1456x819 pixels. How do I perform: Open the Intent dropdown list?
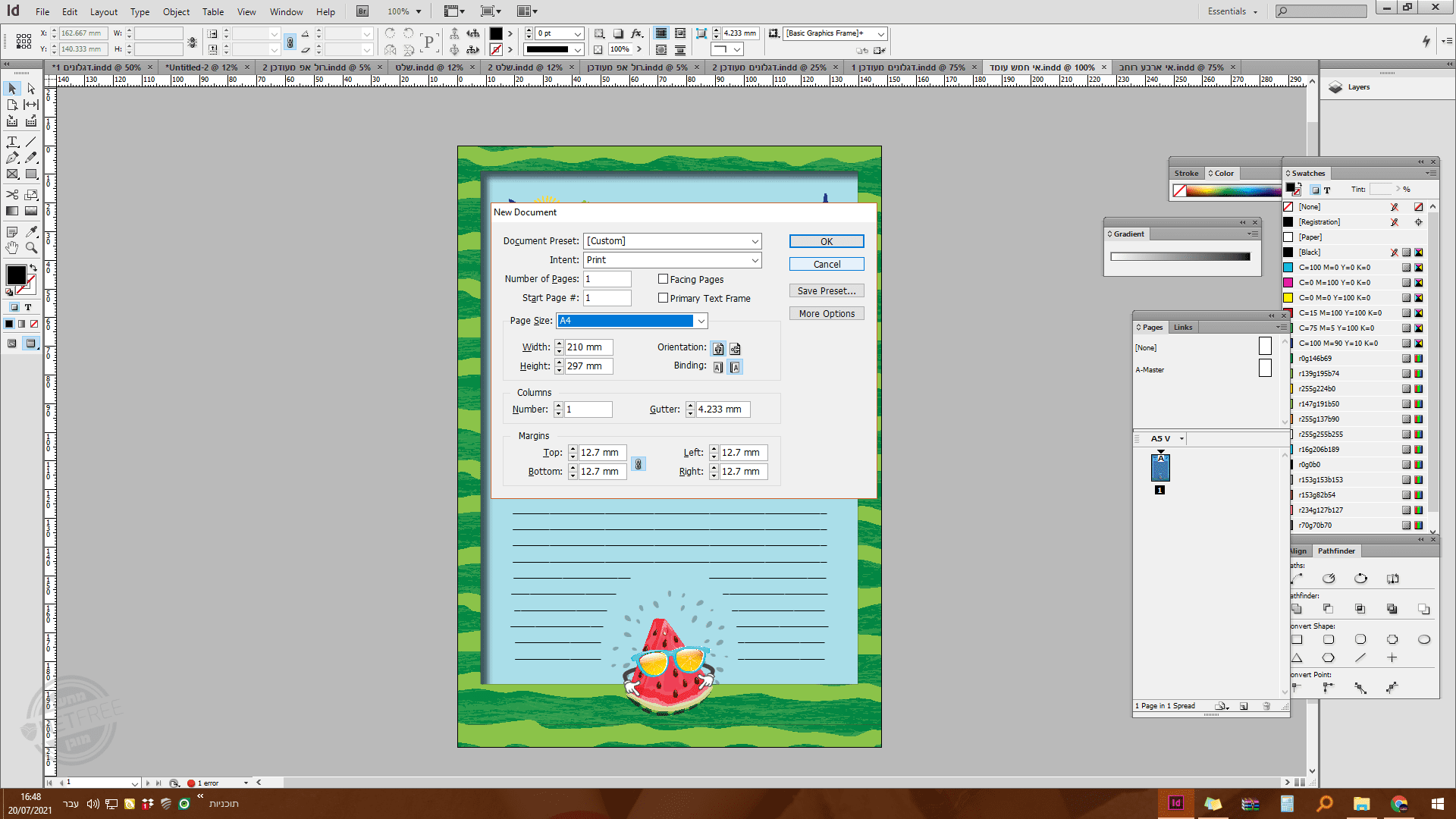[755, 260]
